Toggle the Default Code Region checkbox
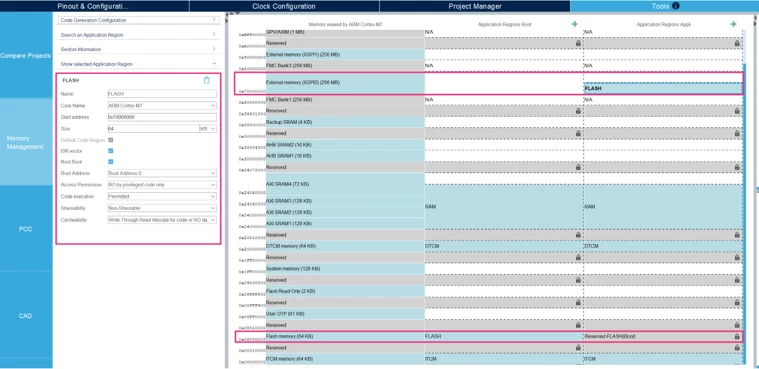The image size is (759, 369). point(110,140)
